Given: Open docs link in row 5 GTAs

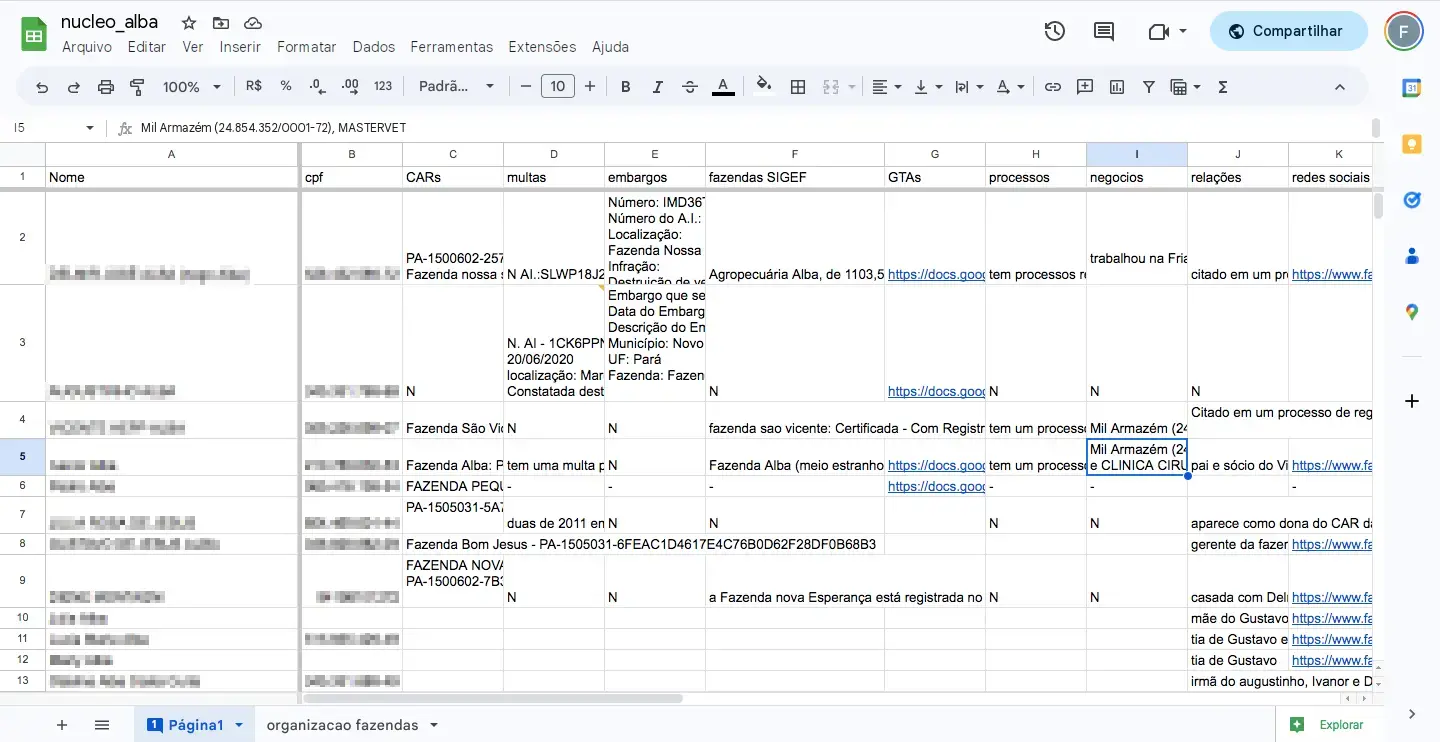Looking at the screenshot, I should [936, 465].
